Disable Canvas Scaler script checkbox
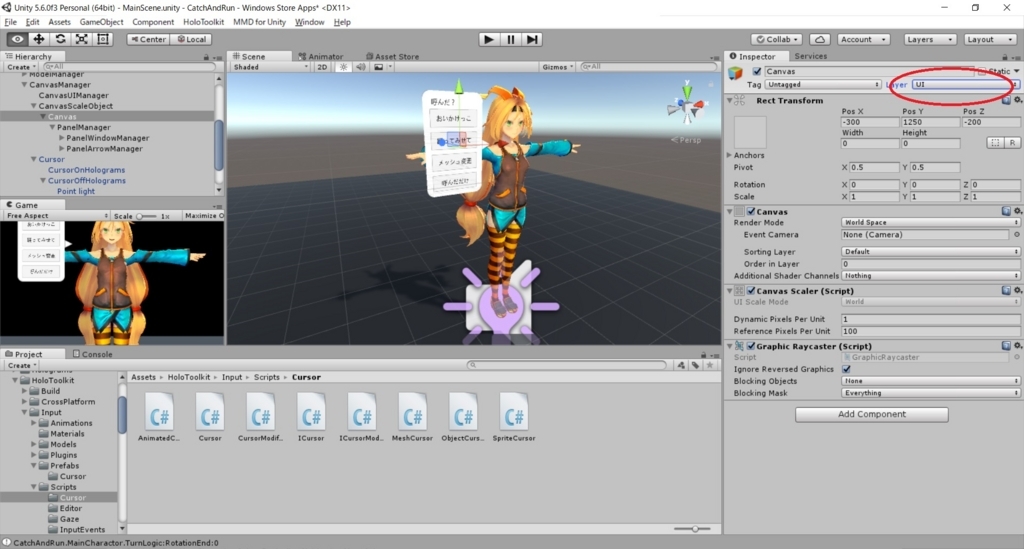This screenshot has width=1024, height=549. tap(751, 290)
